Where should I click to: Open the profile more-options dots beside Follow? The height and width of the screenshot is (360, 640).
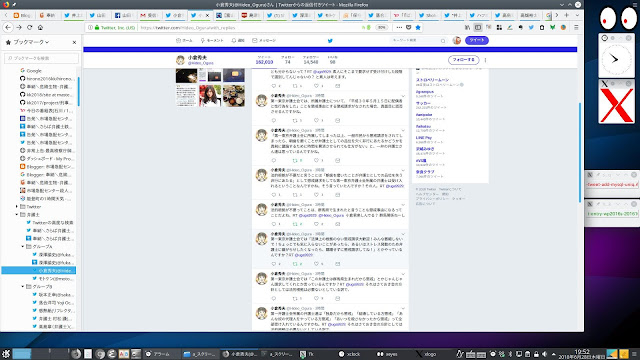[485, 60]
